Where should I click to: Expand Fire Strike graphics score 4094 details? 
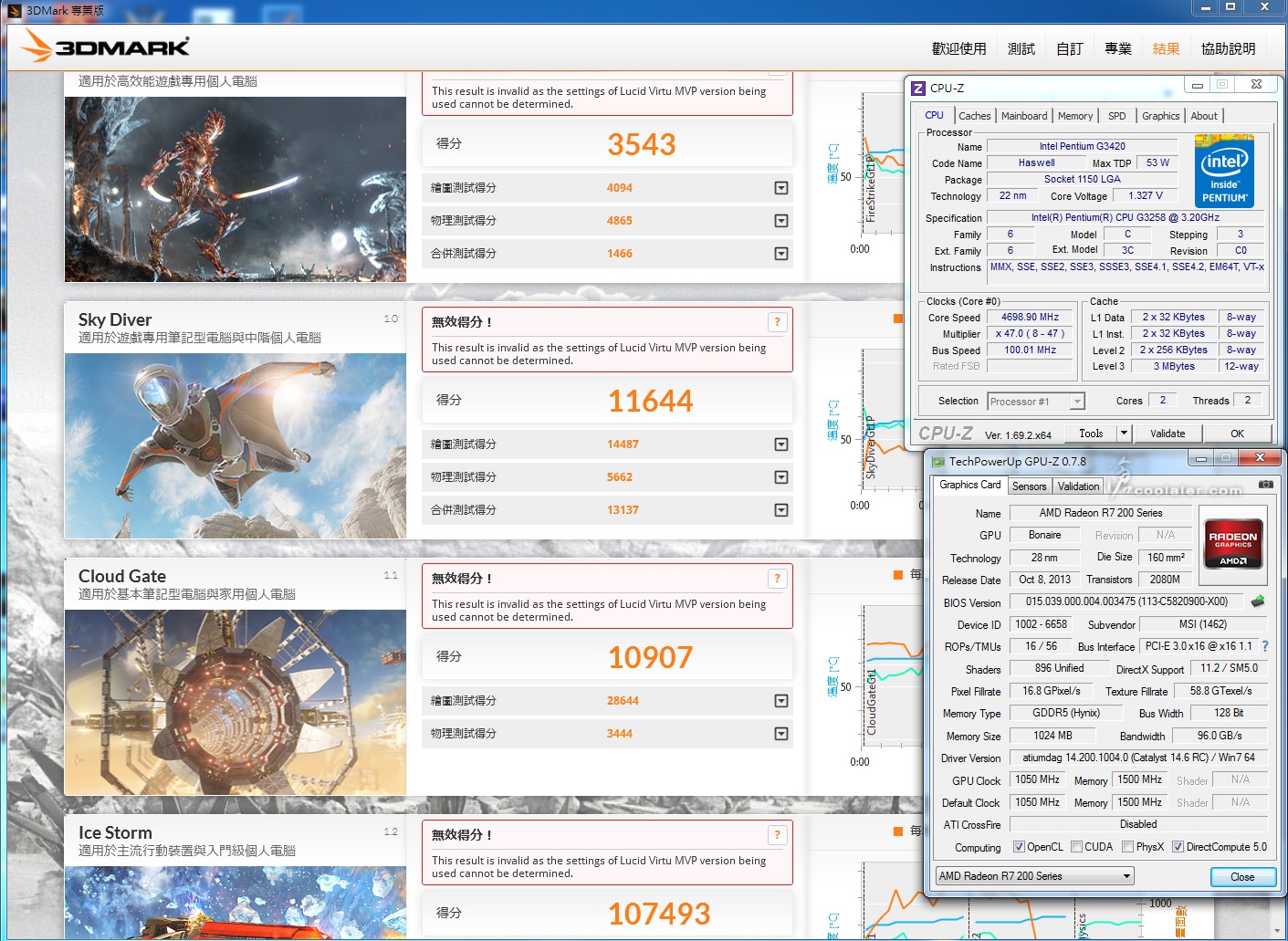[781, 188]
